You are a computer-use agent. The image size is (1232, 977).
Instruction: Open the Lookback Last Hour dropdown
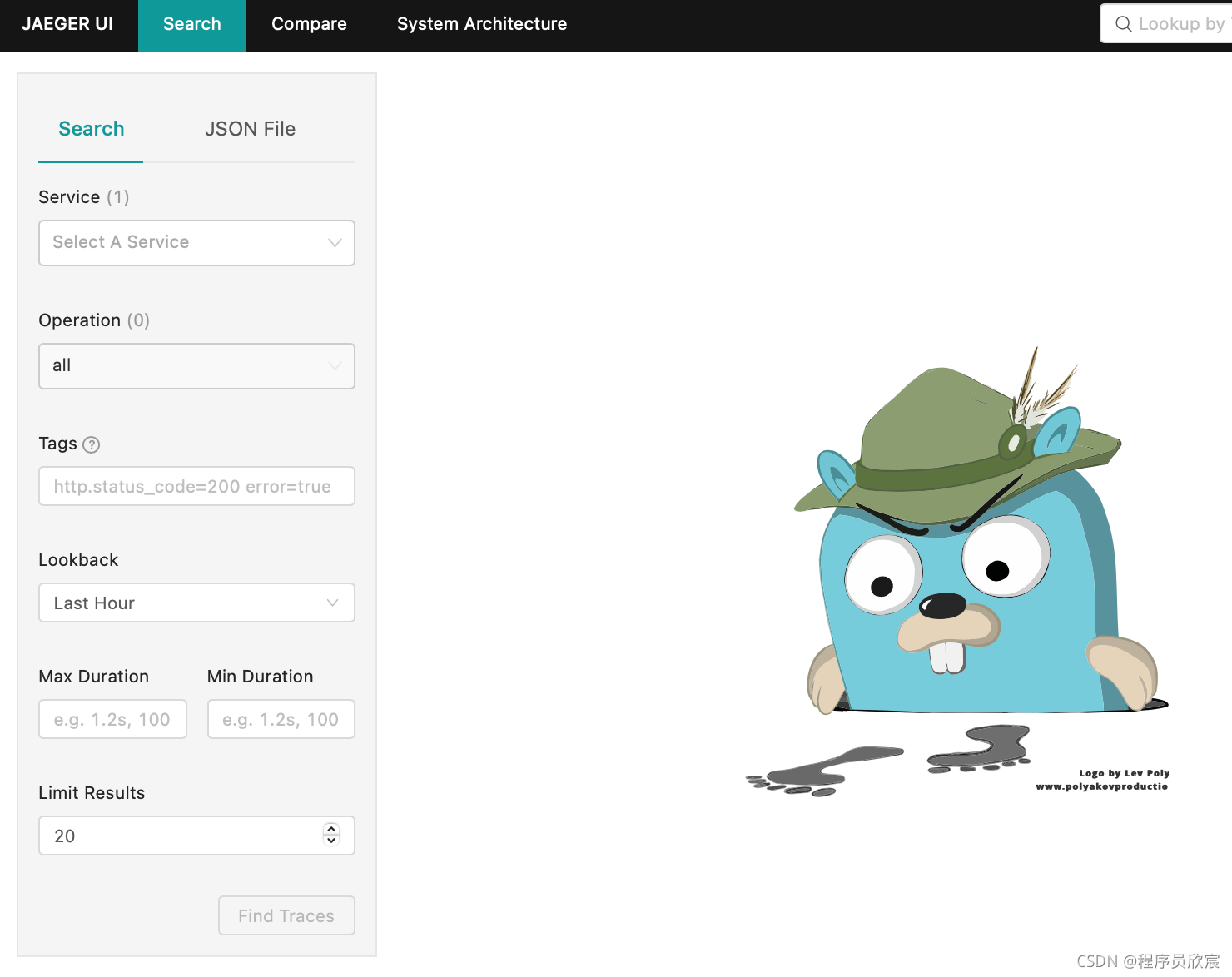tap(196, 603)
